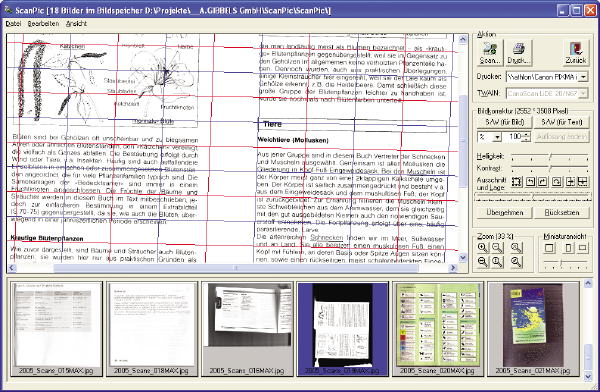The height and width of the screenshot is (392, 600).
Task: Open the Bearbeiten menu
Action: (43, 24)
